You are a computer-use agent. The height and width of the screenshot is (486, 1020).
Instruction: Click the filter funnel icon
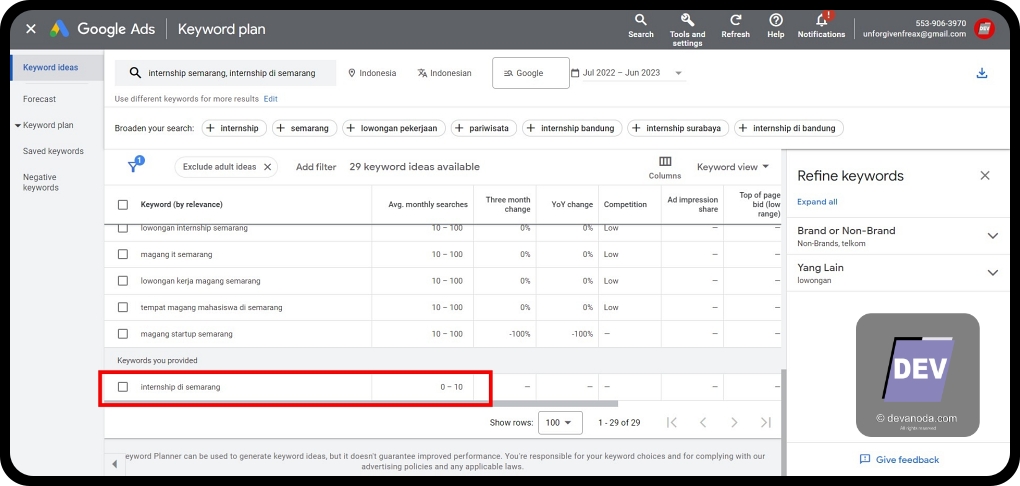(x=134, y=166)
